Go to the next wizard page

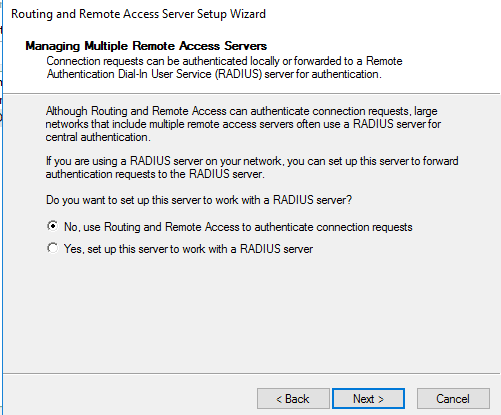point(368,398)
